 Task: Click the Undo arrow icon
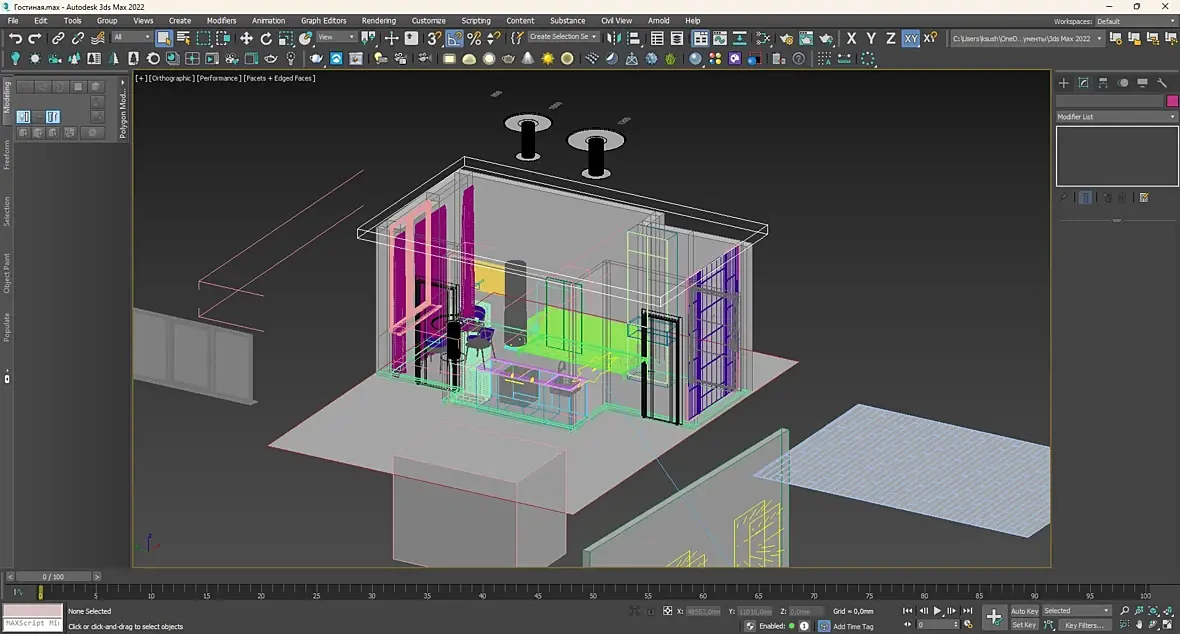coord(15,38)
